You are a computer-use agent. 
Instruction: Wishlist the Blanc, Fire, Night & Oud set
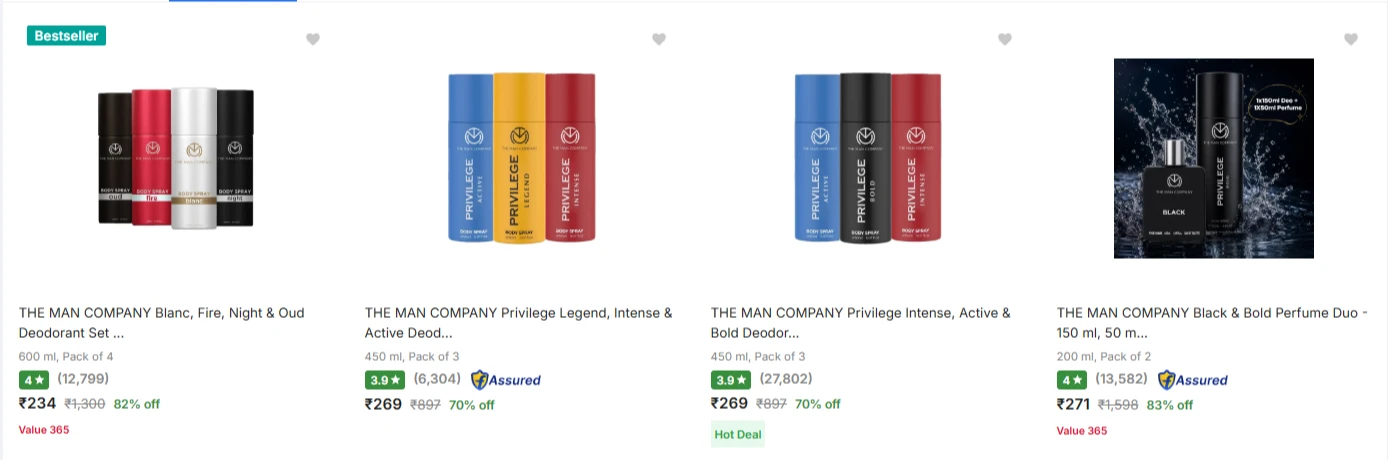(313, 39)
